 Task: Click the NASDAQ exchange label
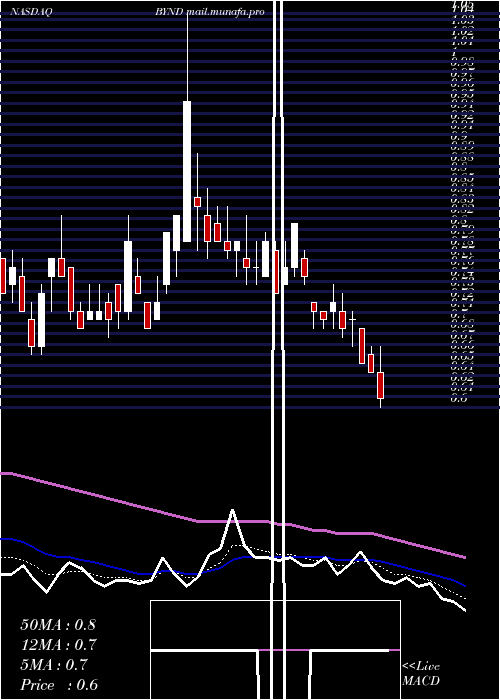31,12
